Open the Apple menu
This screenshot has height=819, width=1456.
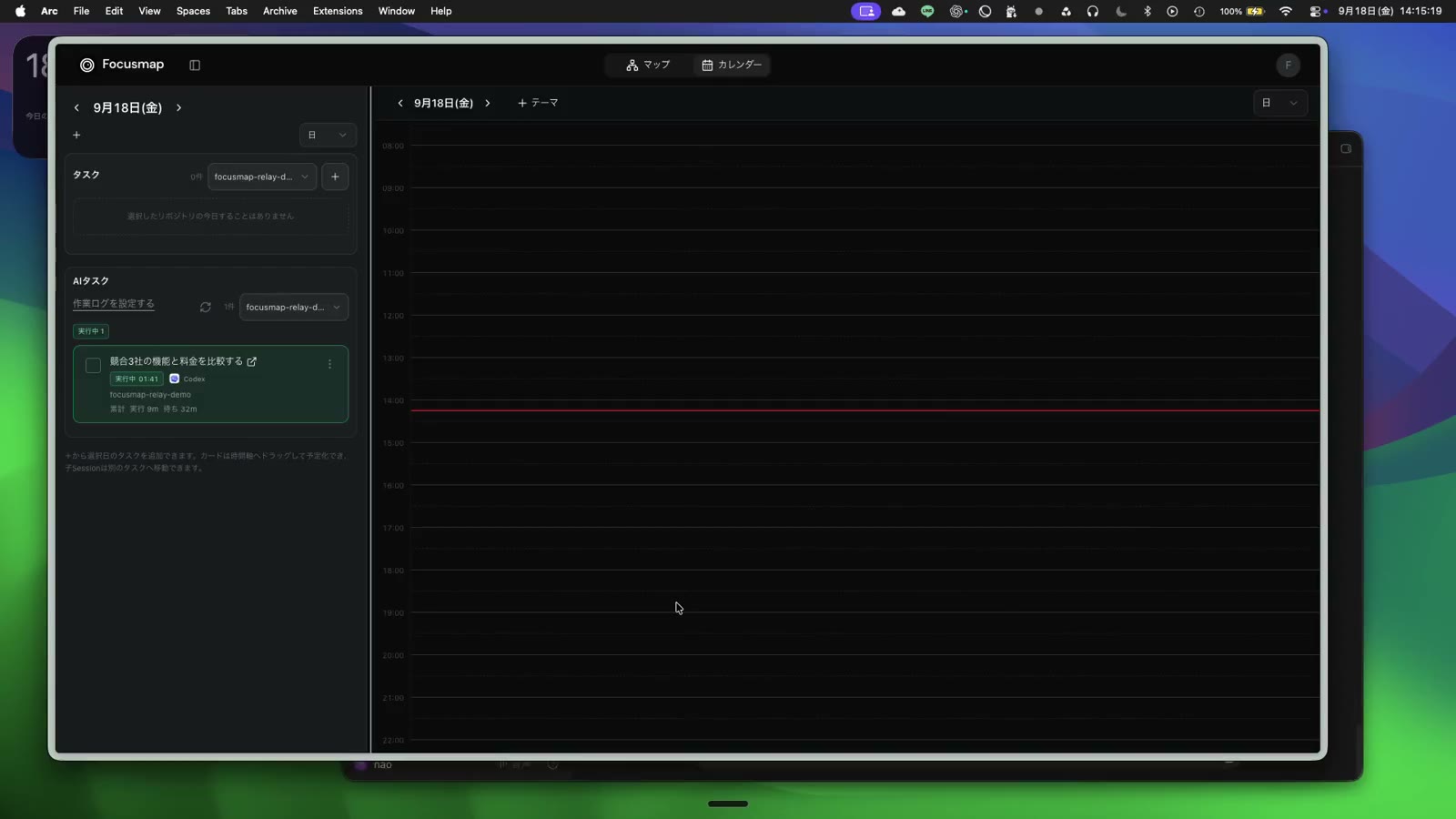(x=20, y=11)
